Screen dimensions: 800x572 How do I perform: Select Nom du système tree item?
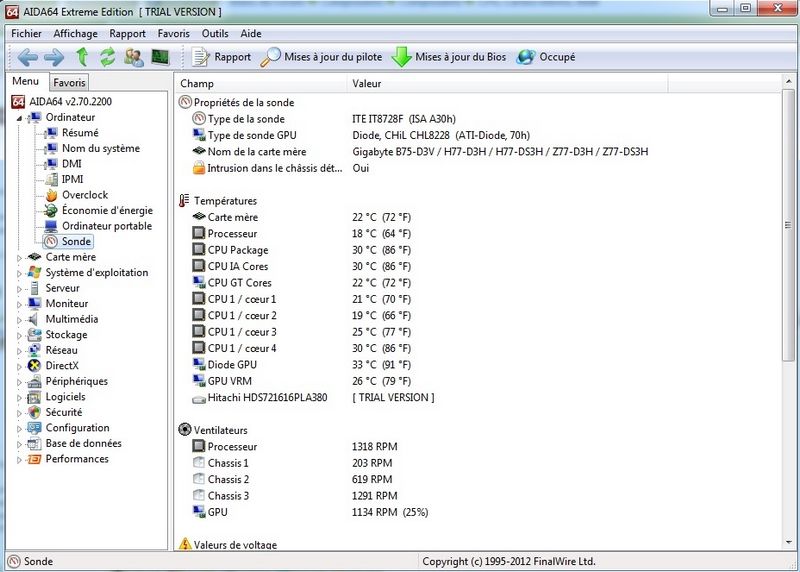coord(101,148)
